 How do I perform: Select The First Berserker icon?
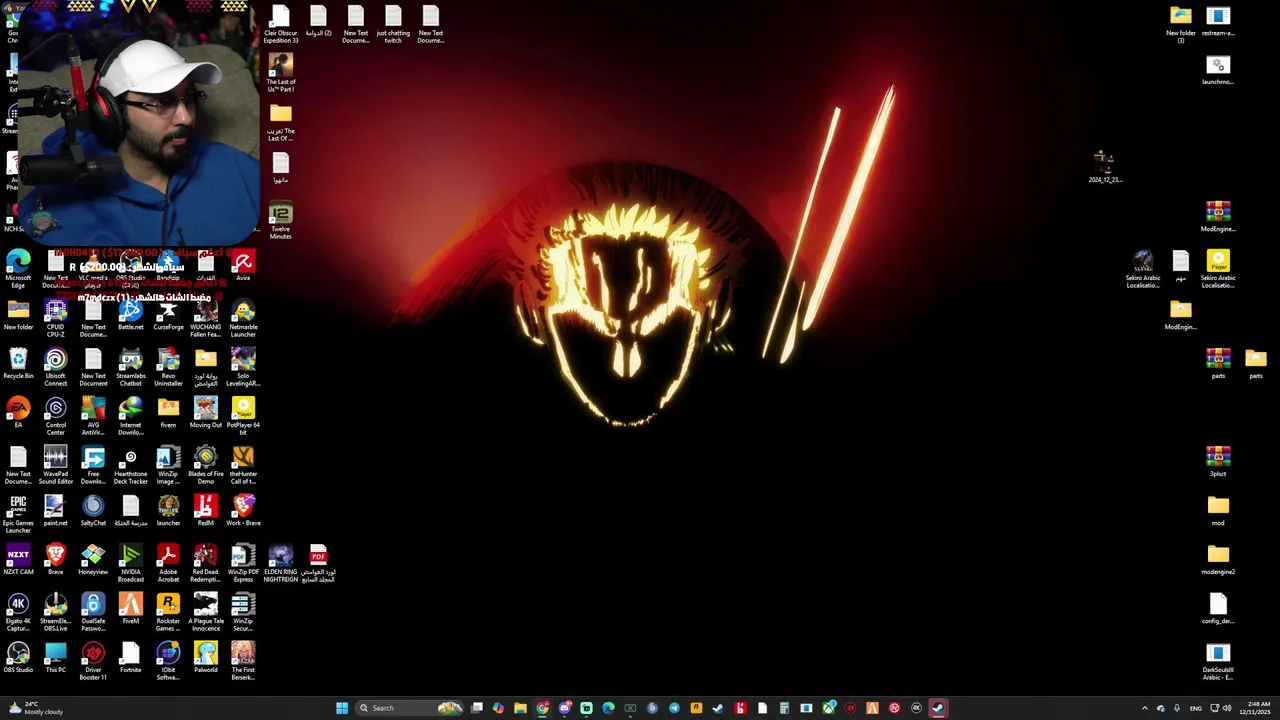(243, 662)
